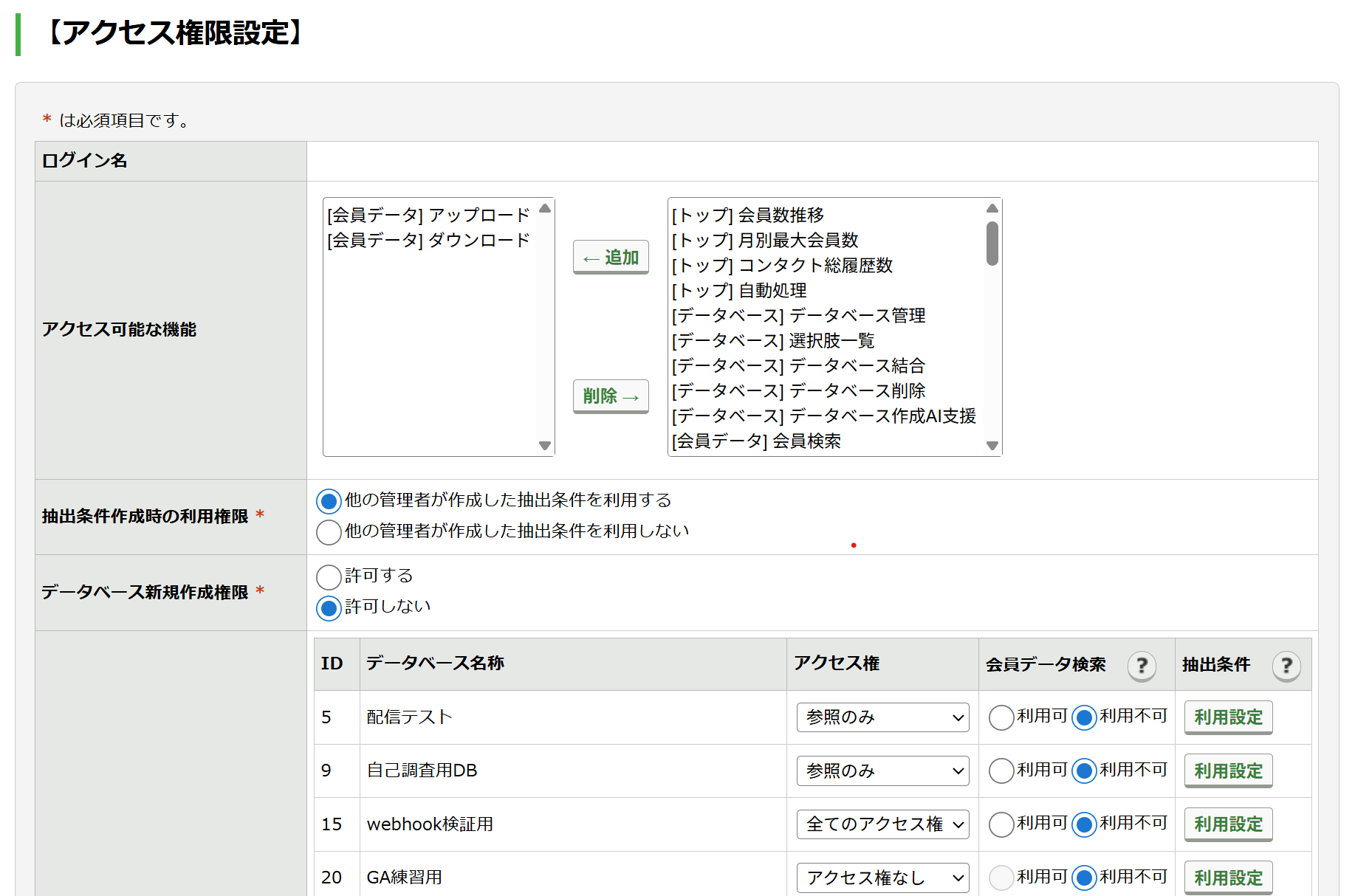This screenshot has width=1355, height=896.
Task: Select [トップ] 月別最大会員数 item
Action: (826, 240)
